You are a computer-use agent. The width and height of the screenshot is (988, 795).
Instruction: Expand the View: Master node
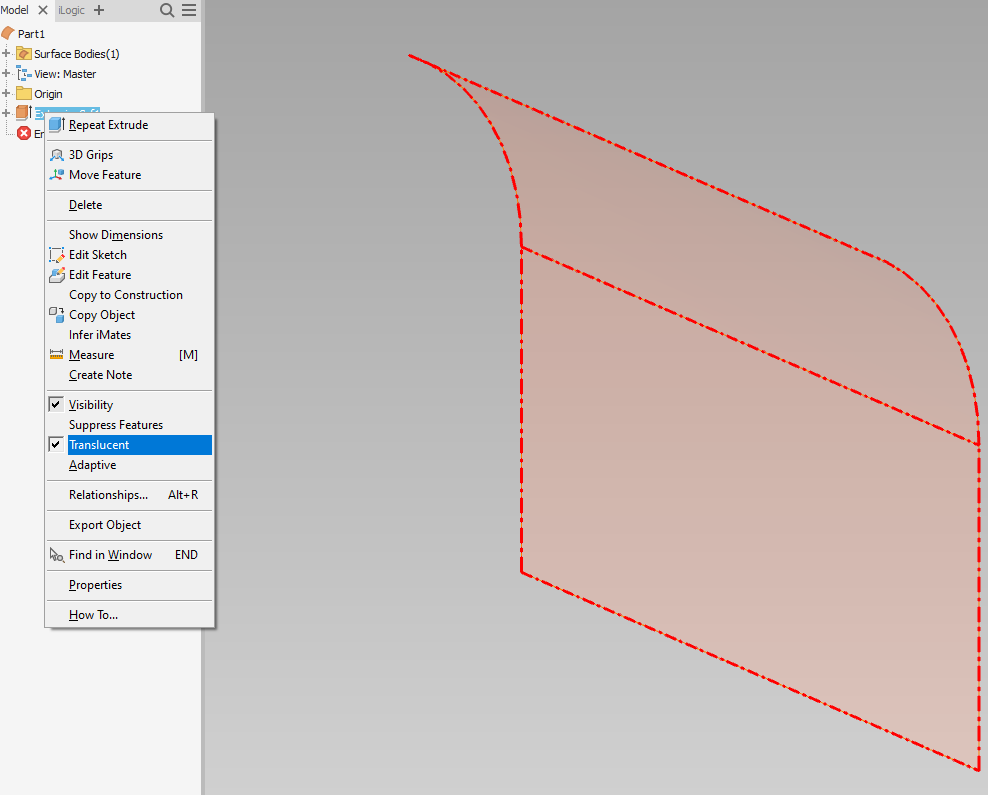6,73
